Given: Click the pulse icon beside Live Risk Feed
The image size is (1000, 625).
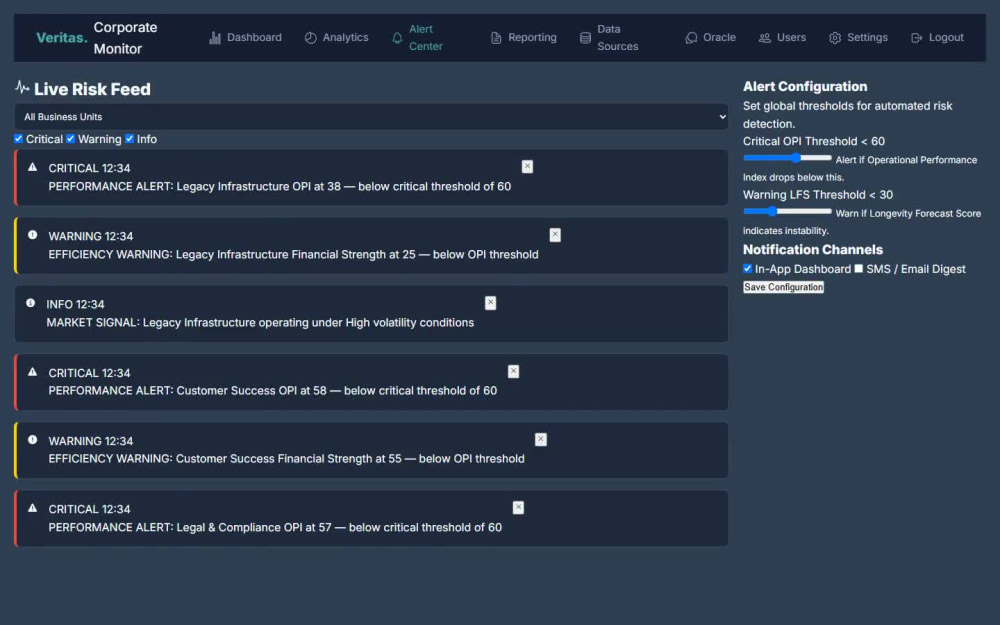Looking at the screenshot, I should point(22,87).
